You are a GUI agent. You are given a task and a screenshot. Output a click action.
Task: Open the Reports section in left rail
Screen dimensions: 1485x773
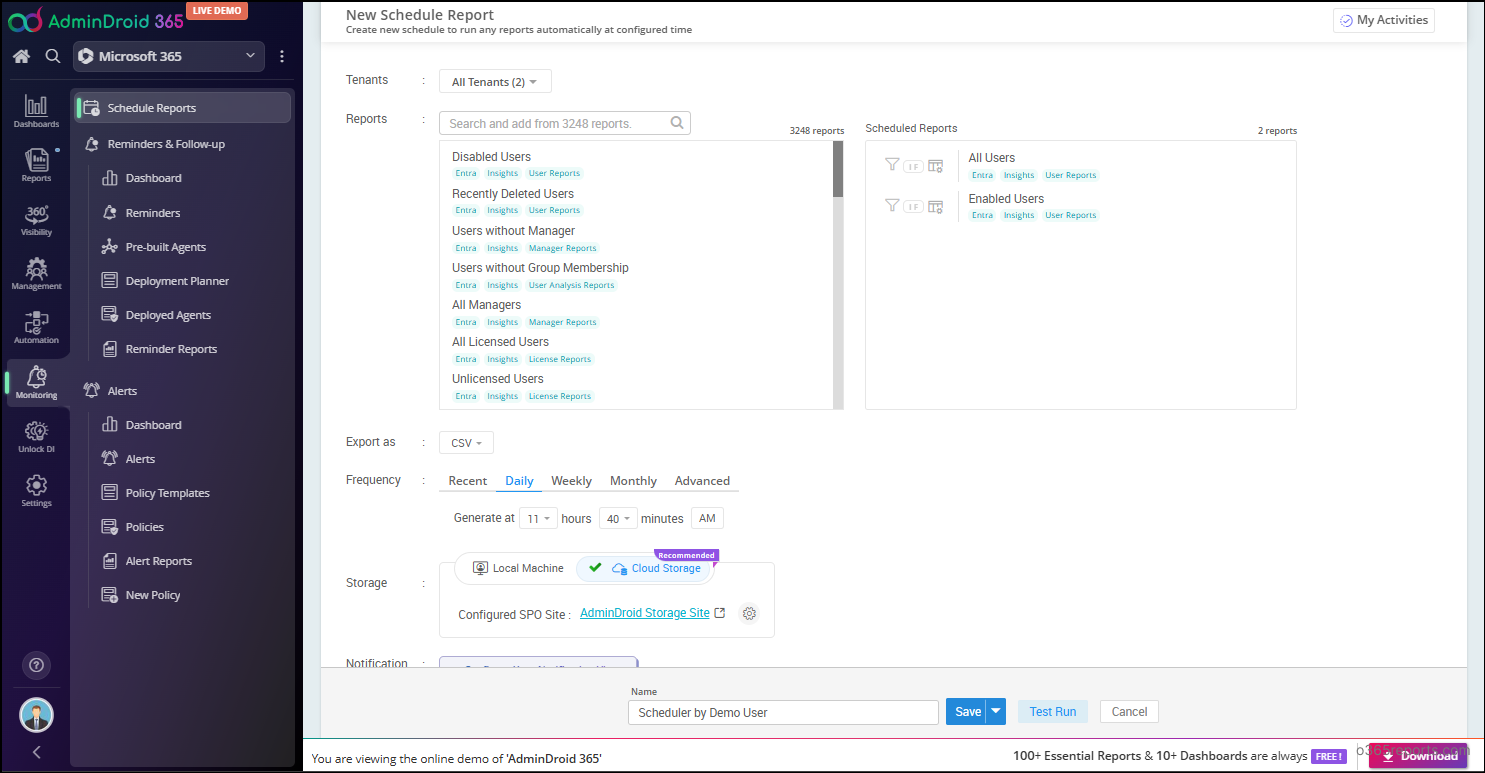(x=36, y=166)
